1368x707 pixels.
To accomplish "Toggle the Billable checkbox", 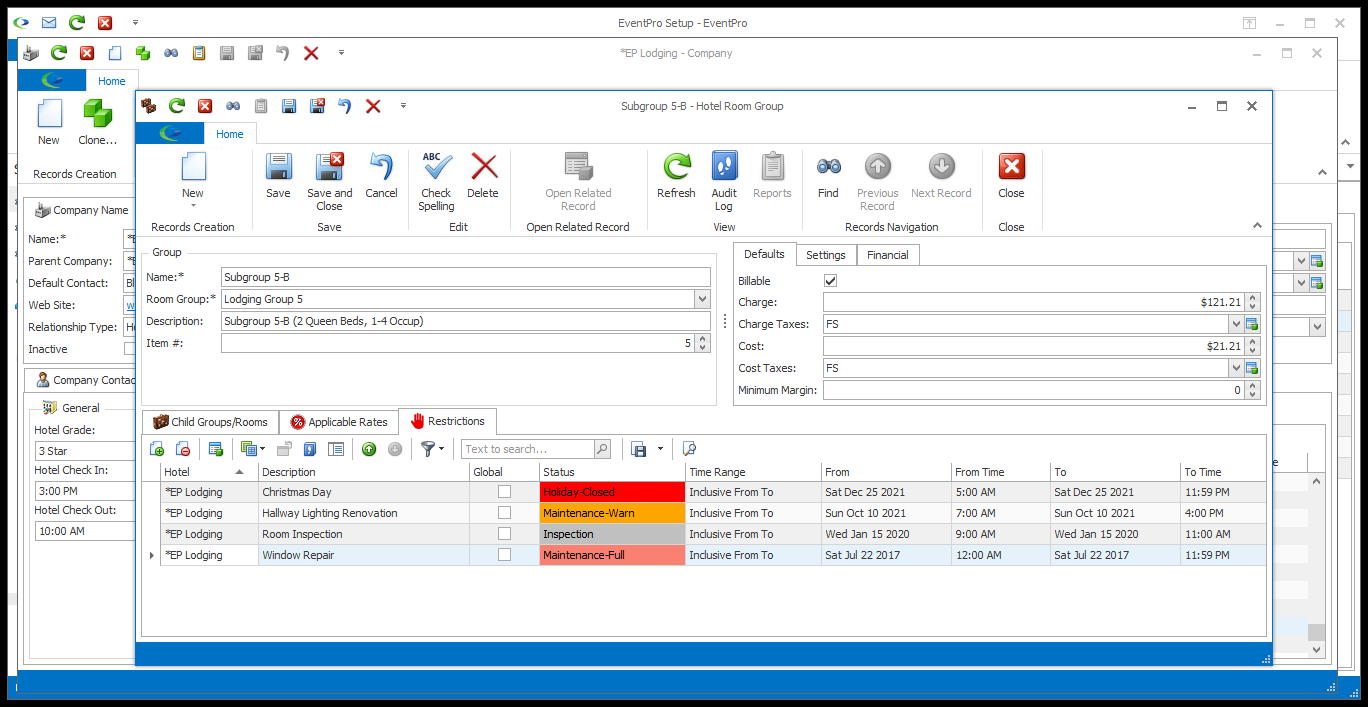I will point(830,281).
